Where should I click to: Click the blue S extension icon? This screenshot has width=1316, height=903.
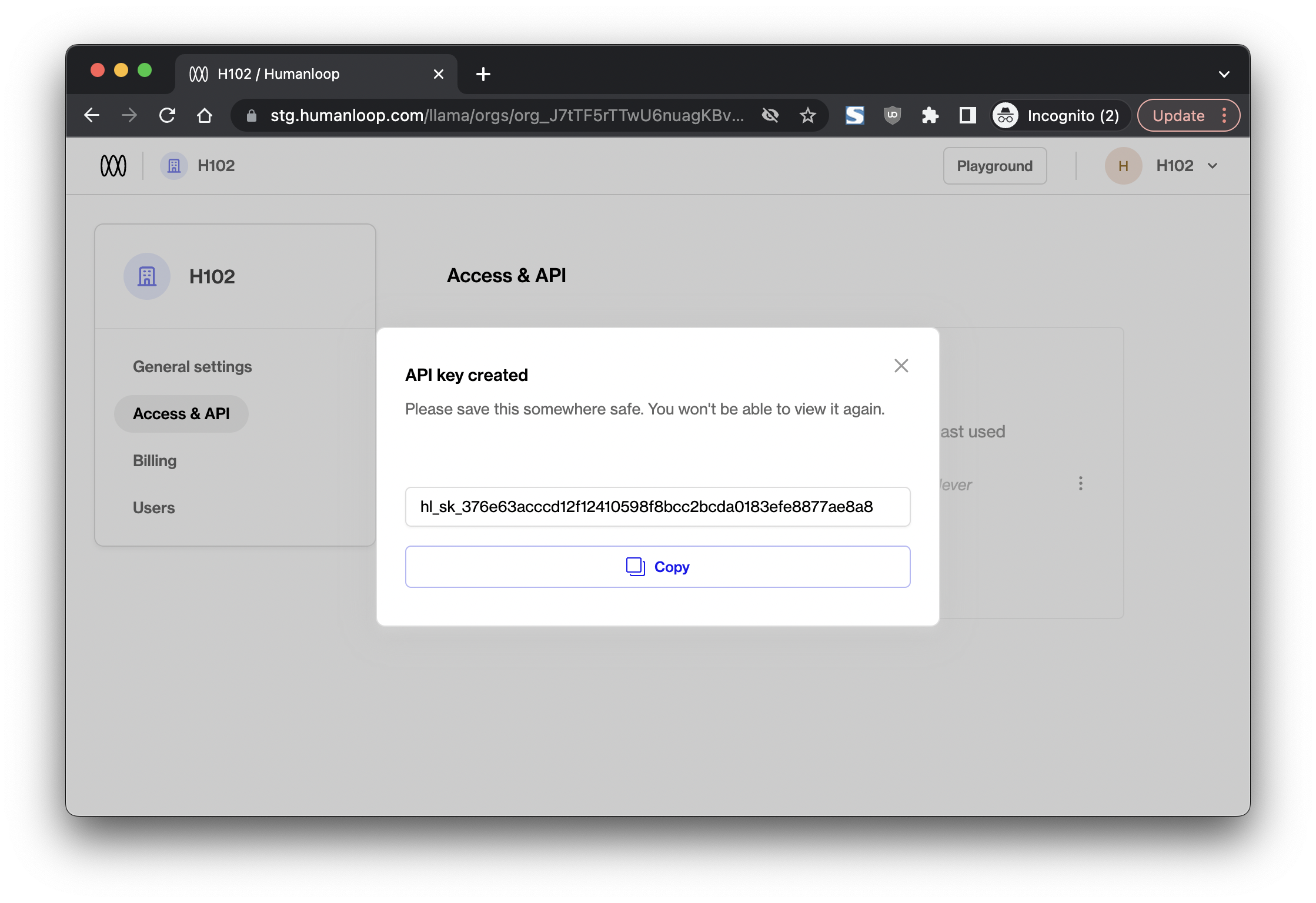[x=854, y=115]
